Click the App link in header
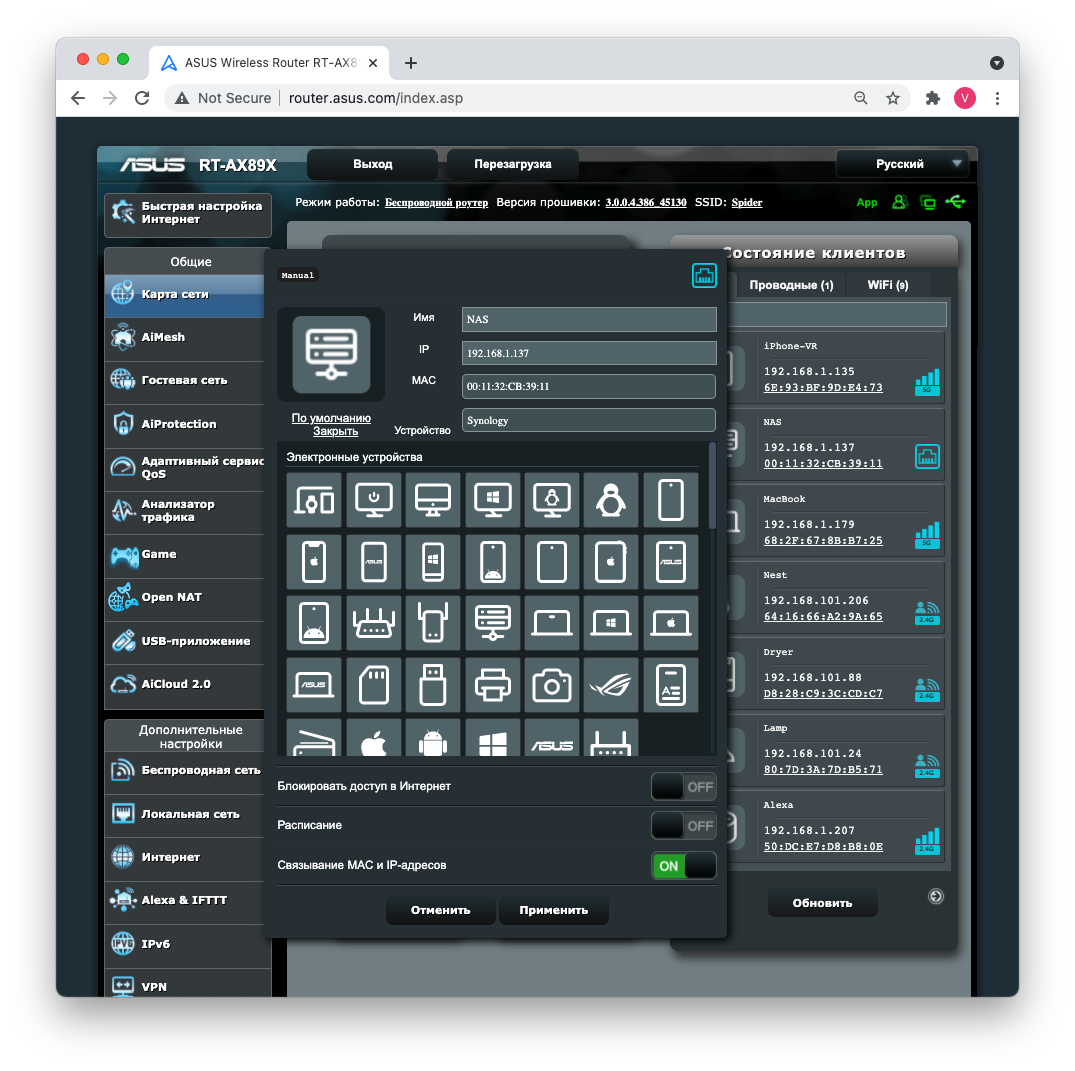Image resolution: width=1075 pixels, height=1071 pixels. pyautogui.click(x=867, y=202)
